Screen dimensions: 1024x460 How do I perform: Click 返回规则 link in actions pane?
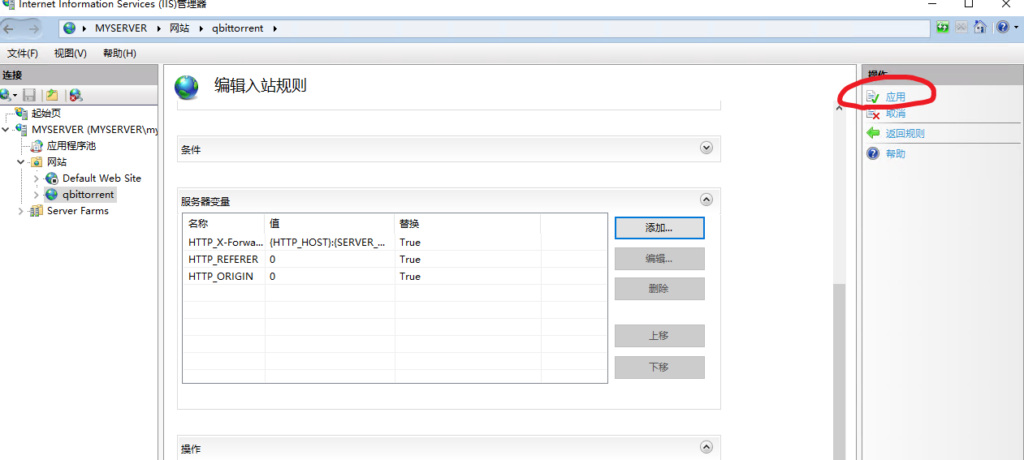[x=905, y=134]
